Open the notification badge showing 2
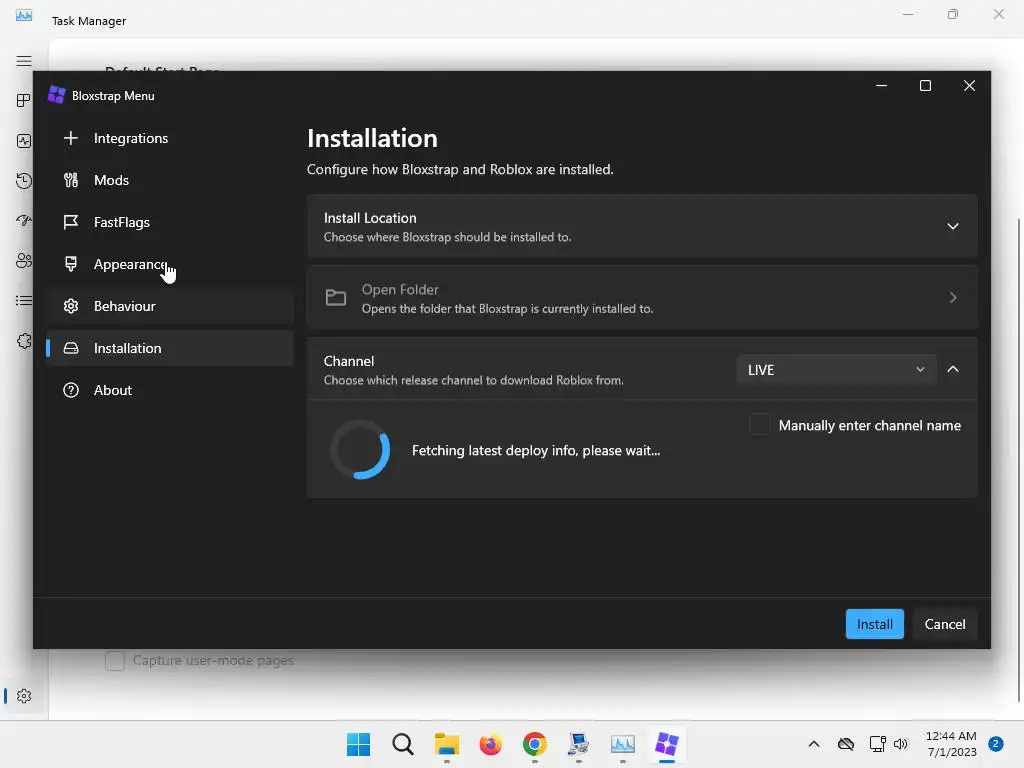The width and height of the screenshot is (1024, 768). point(996,744)
